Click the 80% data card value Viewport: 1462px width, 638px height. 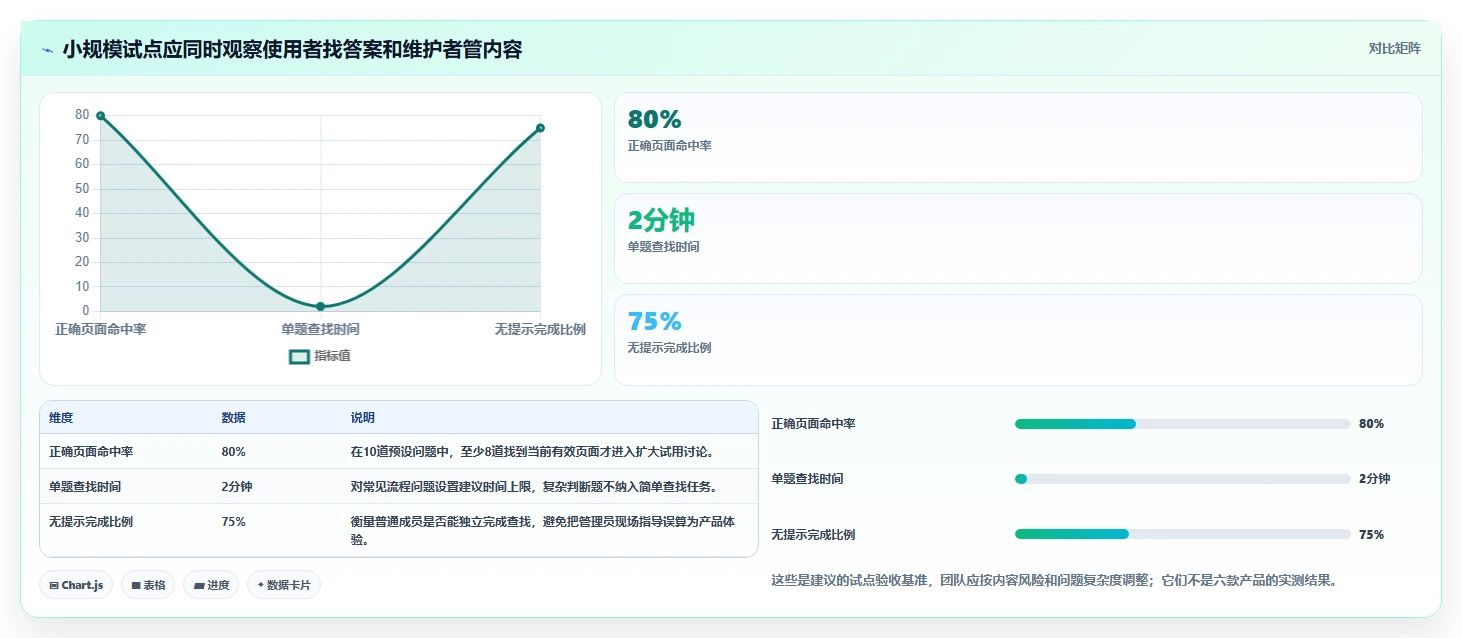coord(654,119)
